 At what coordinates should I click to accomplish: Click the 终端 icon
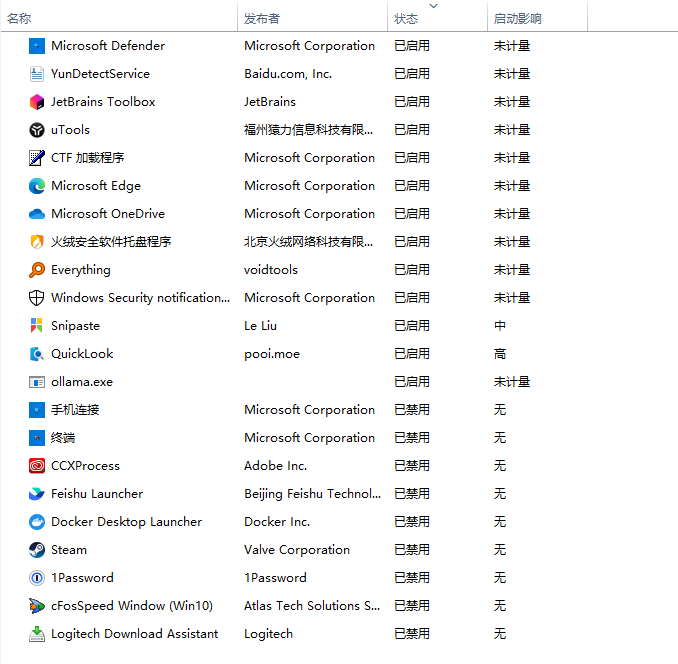37,438
